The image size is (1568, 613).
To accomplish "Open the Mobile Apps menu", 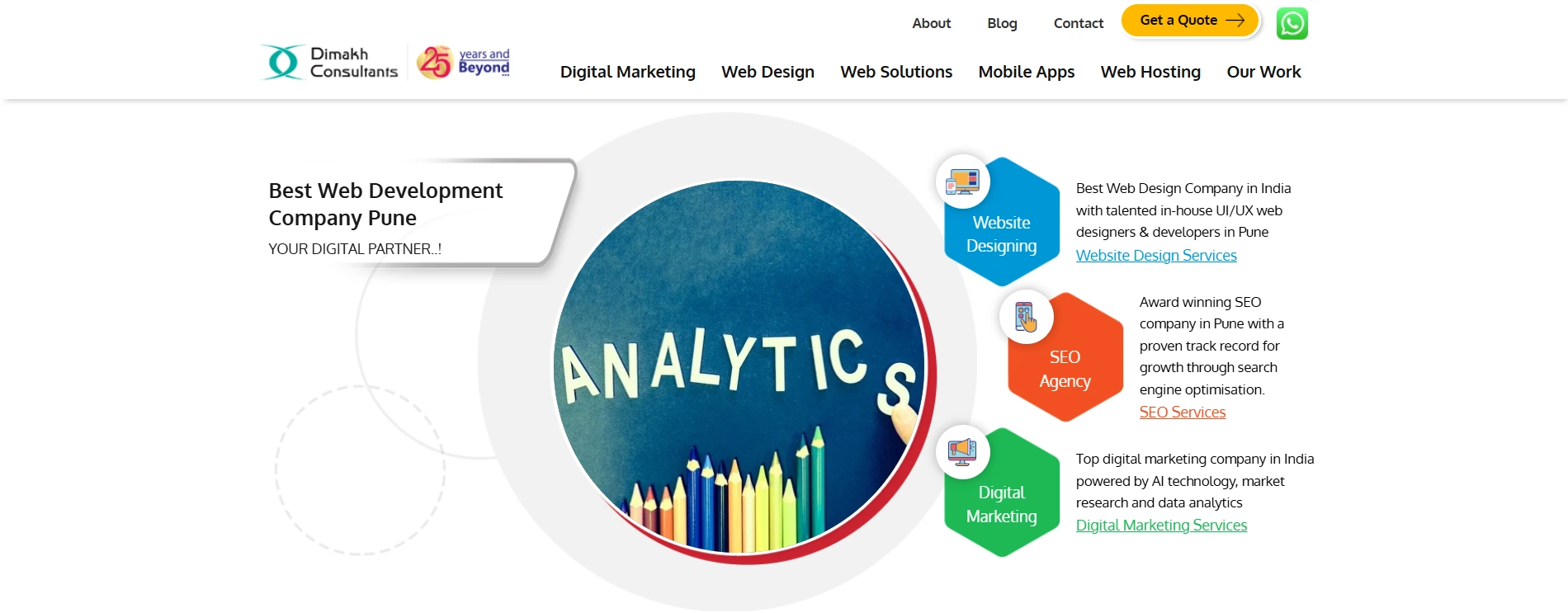I will point(1026,72).
